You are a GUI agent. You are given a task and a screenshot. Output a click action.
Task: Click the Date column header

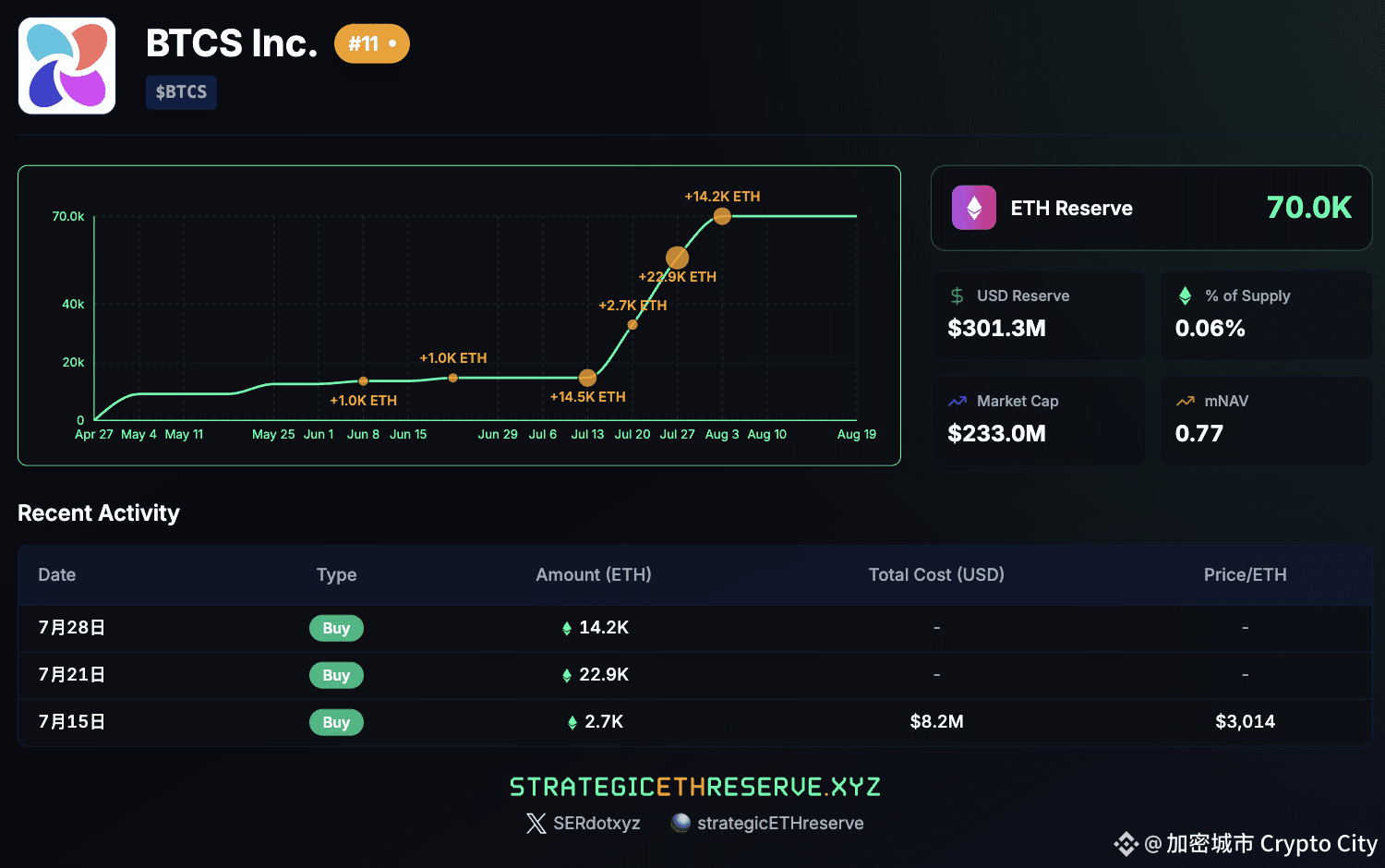coord(57,574)
